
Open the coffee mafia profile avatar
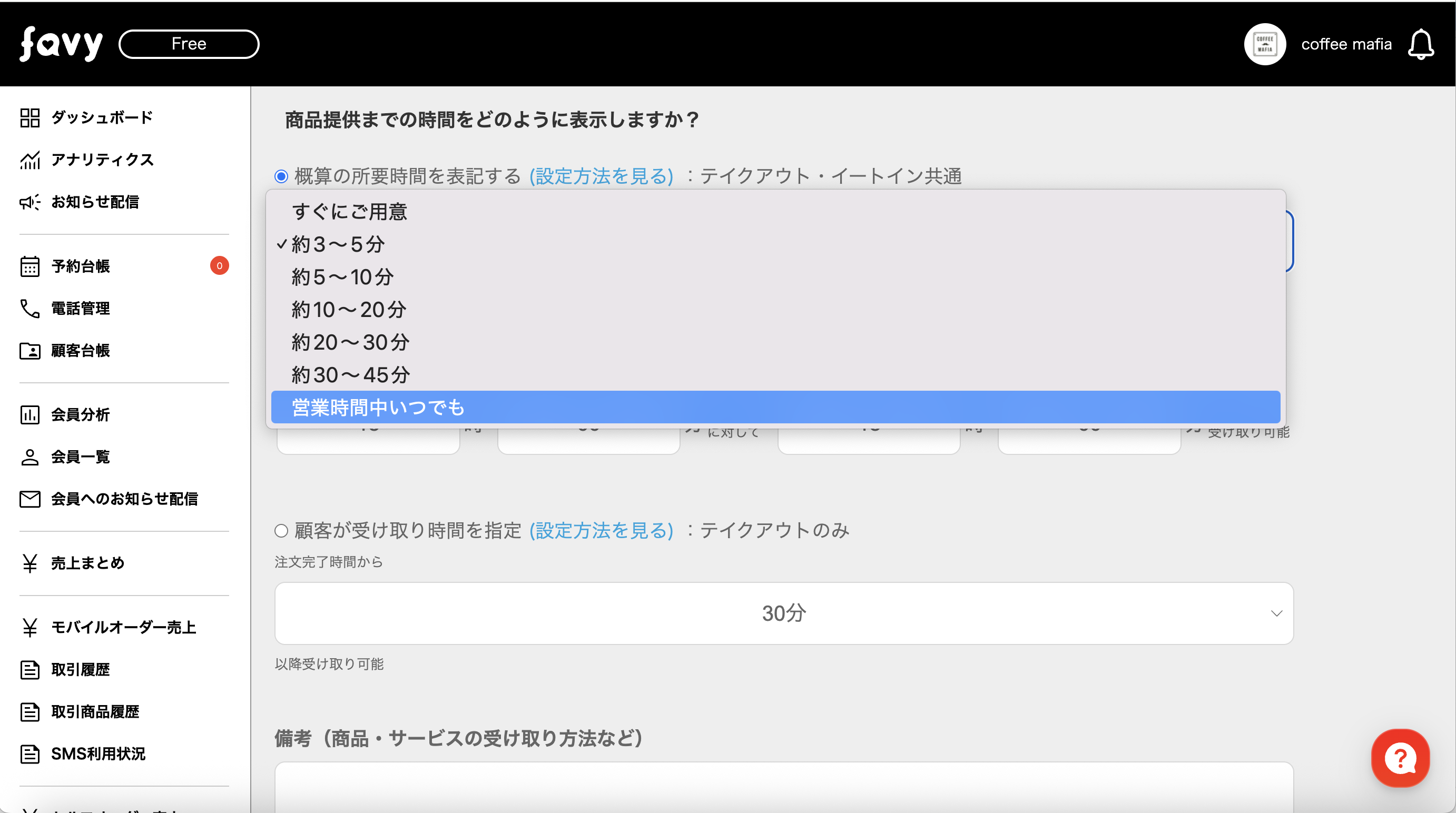click(1265, 44)
